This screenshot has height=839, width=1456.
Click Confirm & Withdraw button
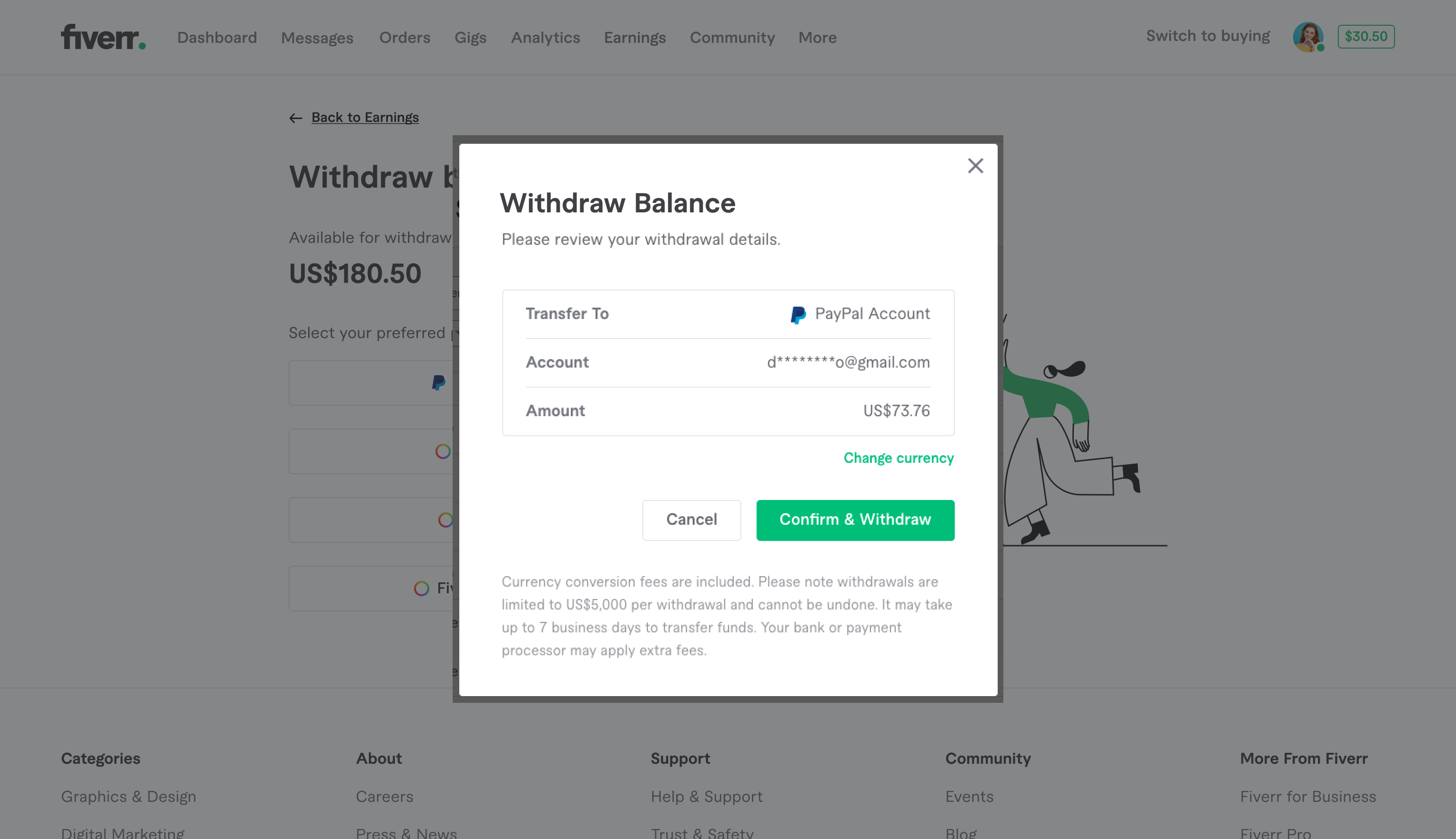point(855,520)
